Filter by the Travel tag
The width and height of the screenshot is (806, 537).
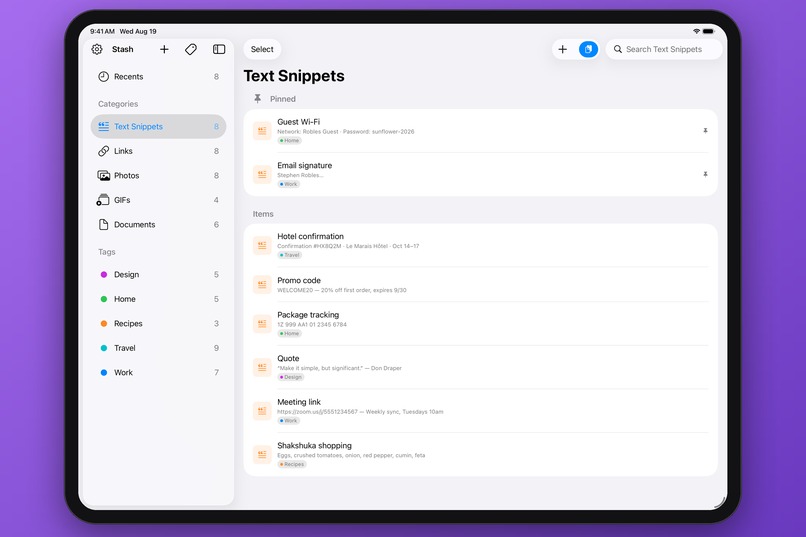coord(158,348)
